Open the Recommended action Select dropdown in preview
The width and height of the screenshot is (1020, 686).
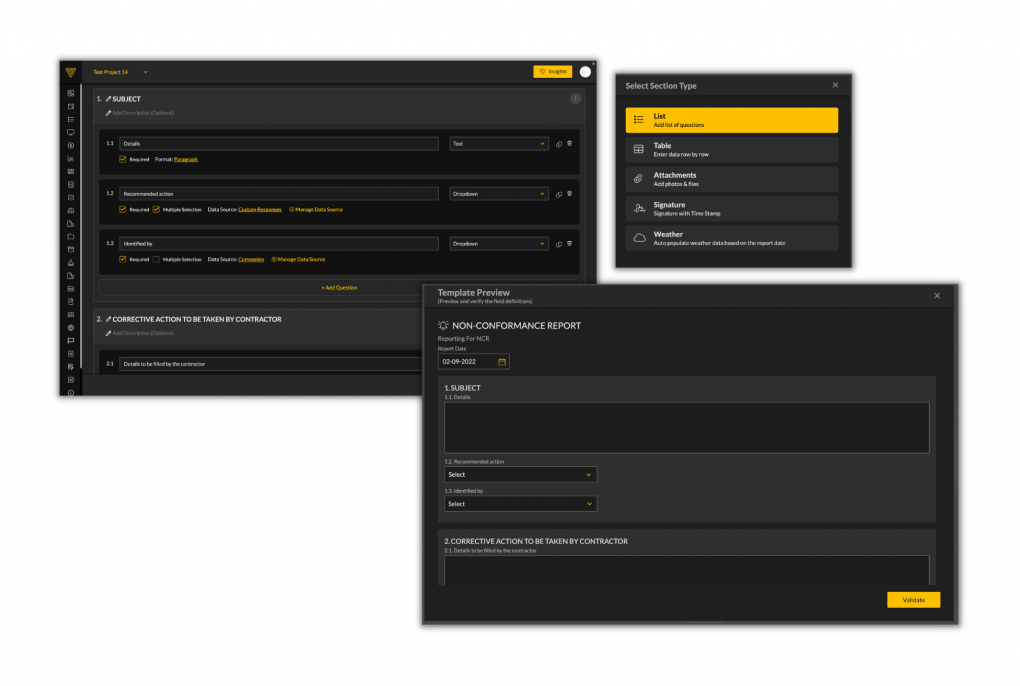pyautogui.click(x=520, y=475)
